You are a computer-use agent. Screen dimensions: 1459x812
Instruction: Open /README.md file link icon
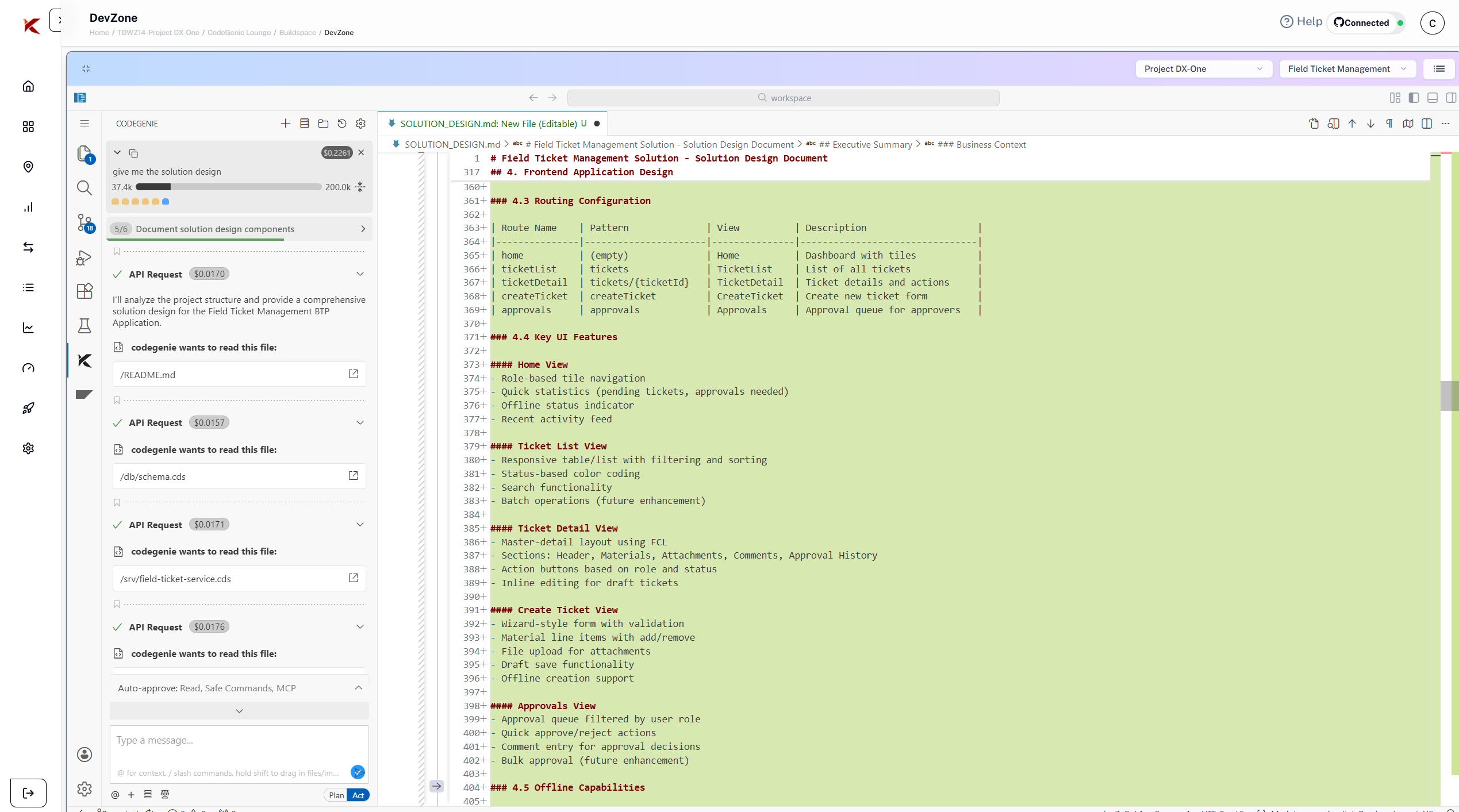pos(353,374)
